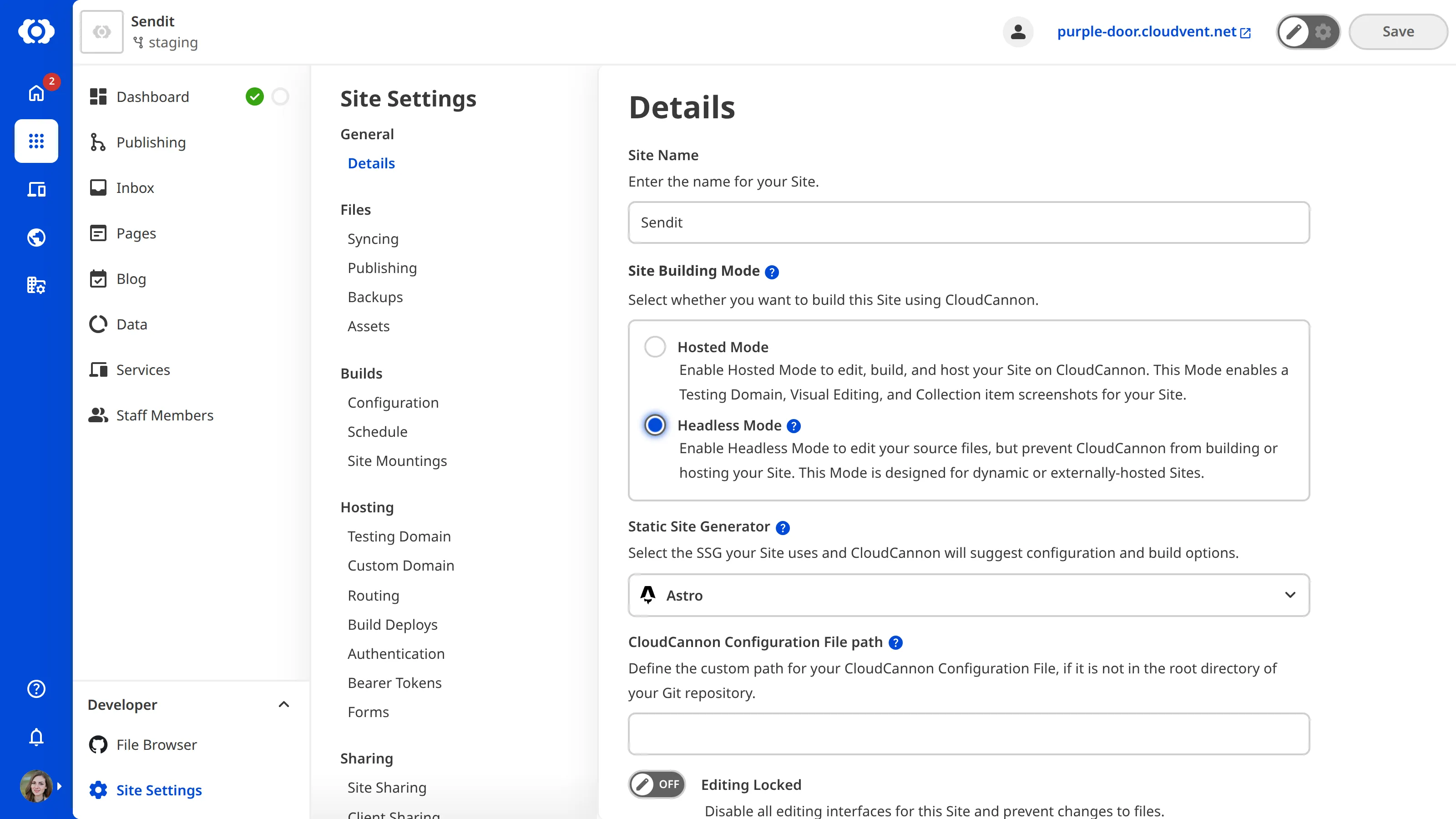Viewport: 1456px width, 819px height.
Task: Open build Configuration settings
Action: (393, 402)
